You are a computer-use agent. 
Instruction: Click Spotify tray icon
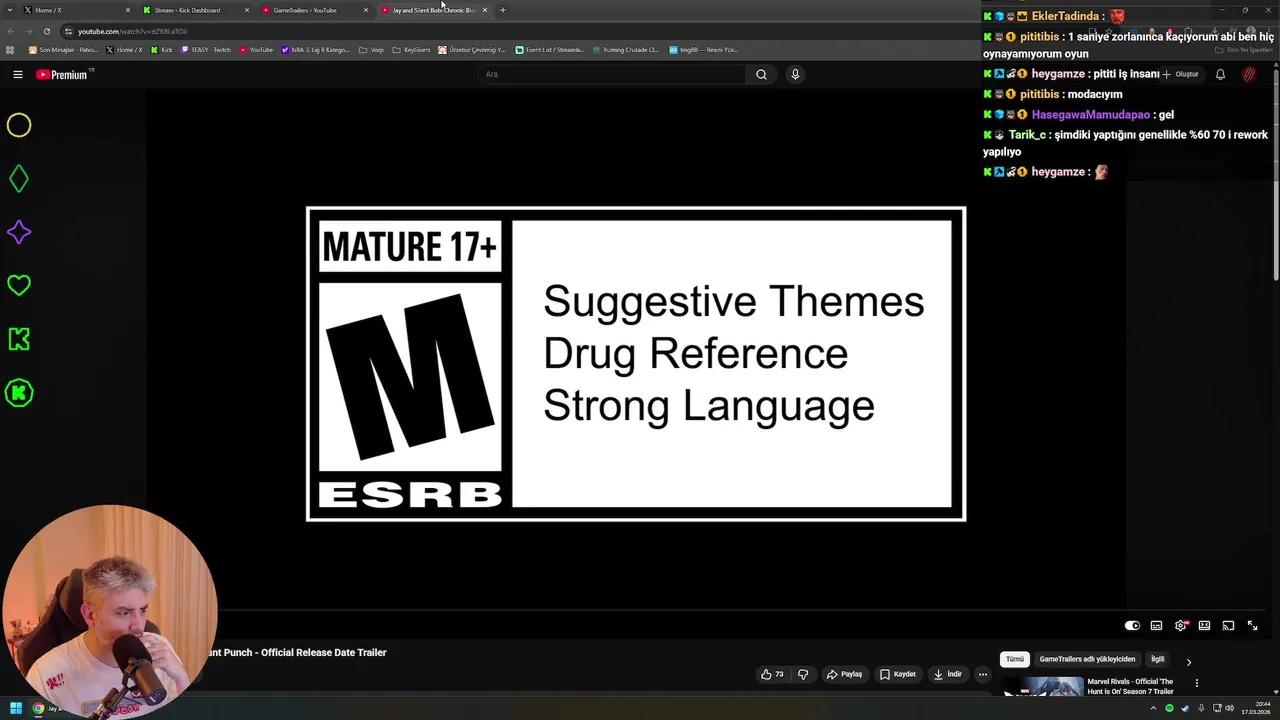[x=1169, y=709]
